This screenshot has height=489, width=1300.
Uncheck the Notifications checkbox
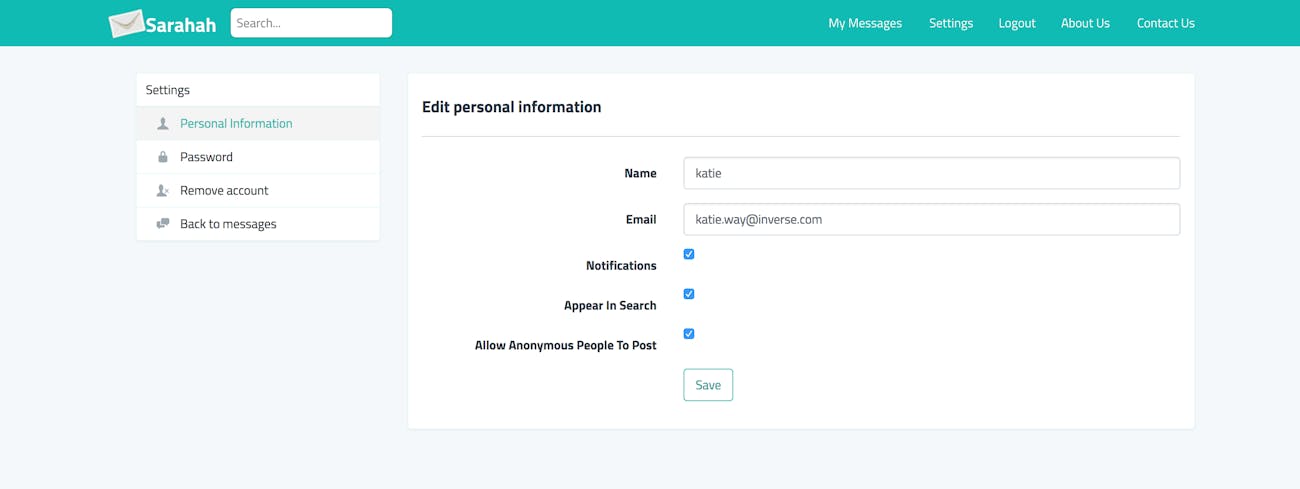[x=689, y=254]
